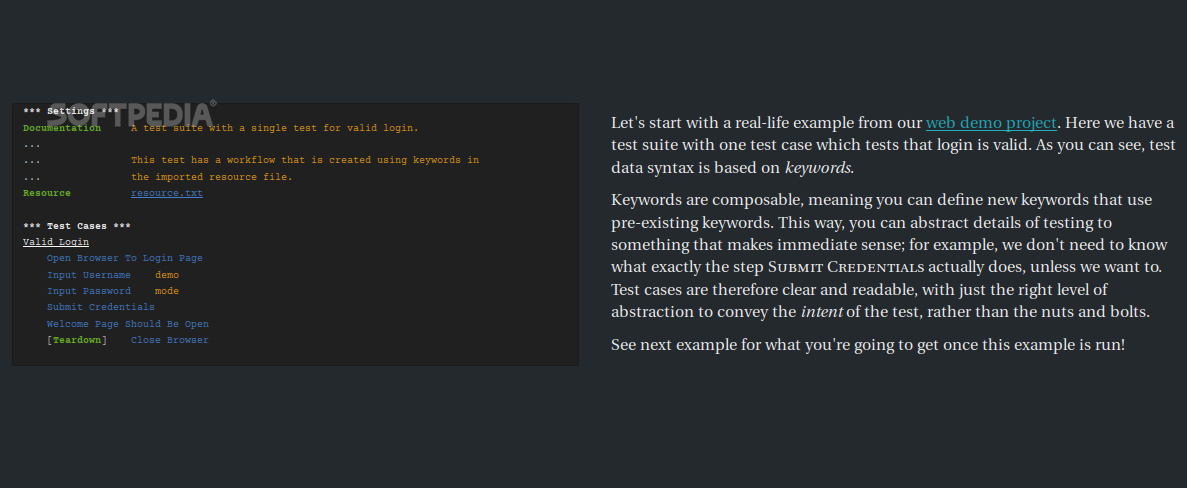Viewport: 1187px width, 488px height.
Task: Open the web demo project link
Action: click(991, 123)
